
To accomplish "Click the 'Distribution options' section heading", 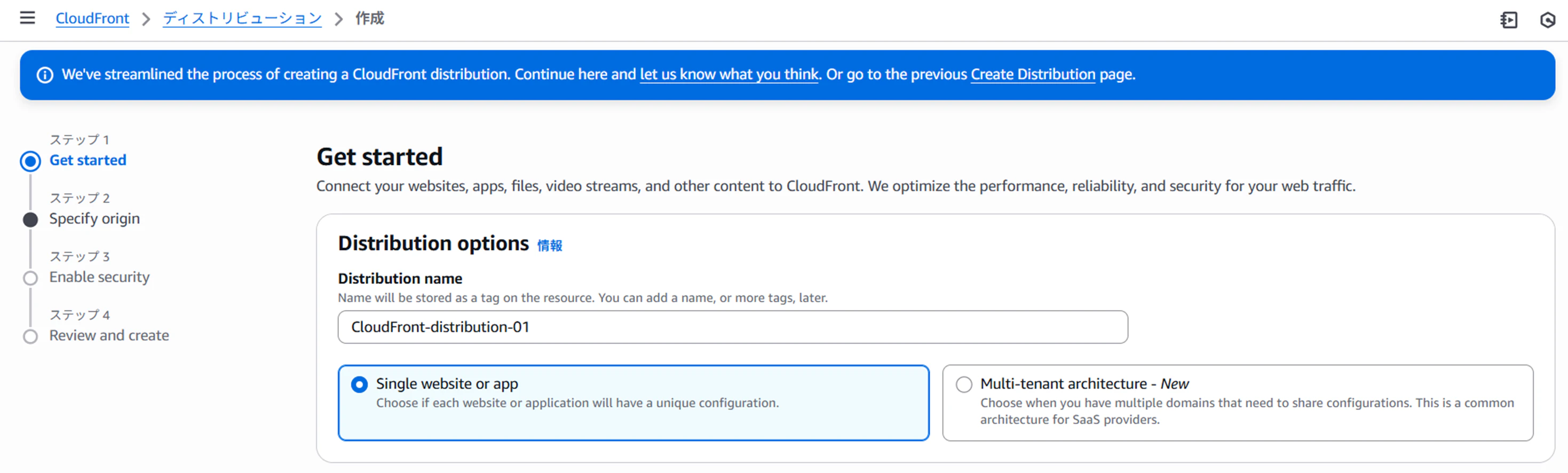I will point(433,243).
